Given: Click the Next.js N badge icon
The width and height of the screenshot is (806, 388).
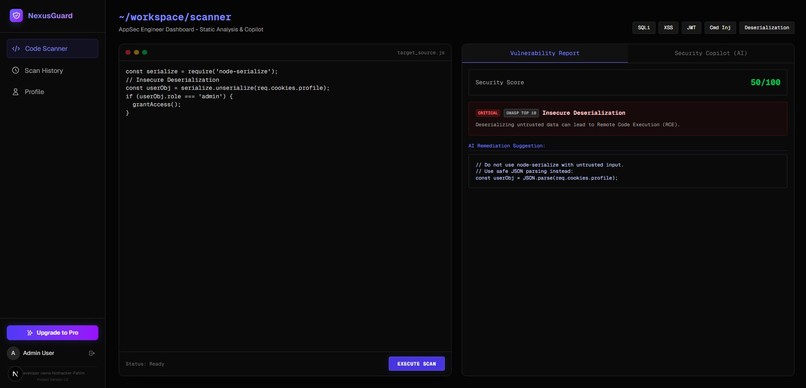Looking at the screenshot, I should pos(15,374).
